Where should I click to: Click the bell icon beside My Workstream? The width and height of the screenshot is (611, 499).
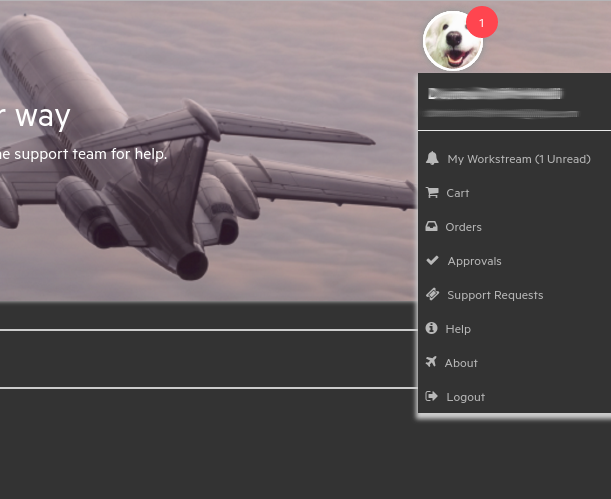[432, 159]
